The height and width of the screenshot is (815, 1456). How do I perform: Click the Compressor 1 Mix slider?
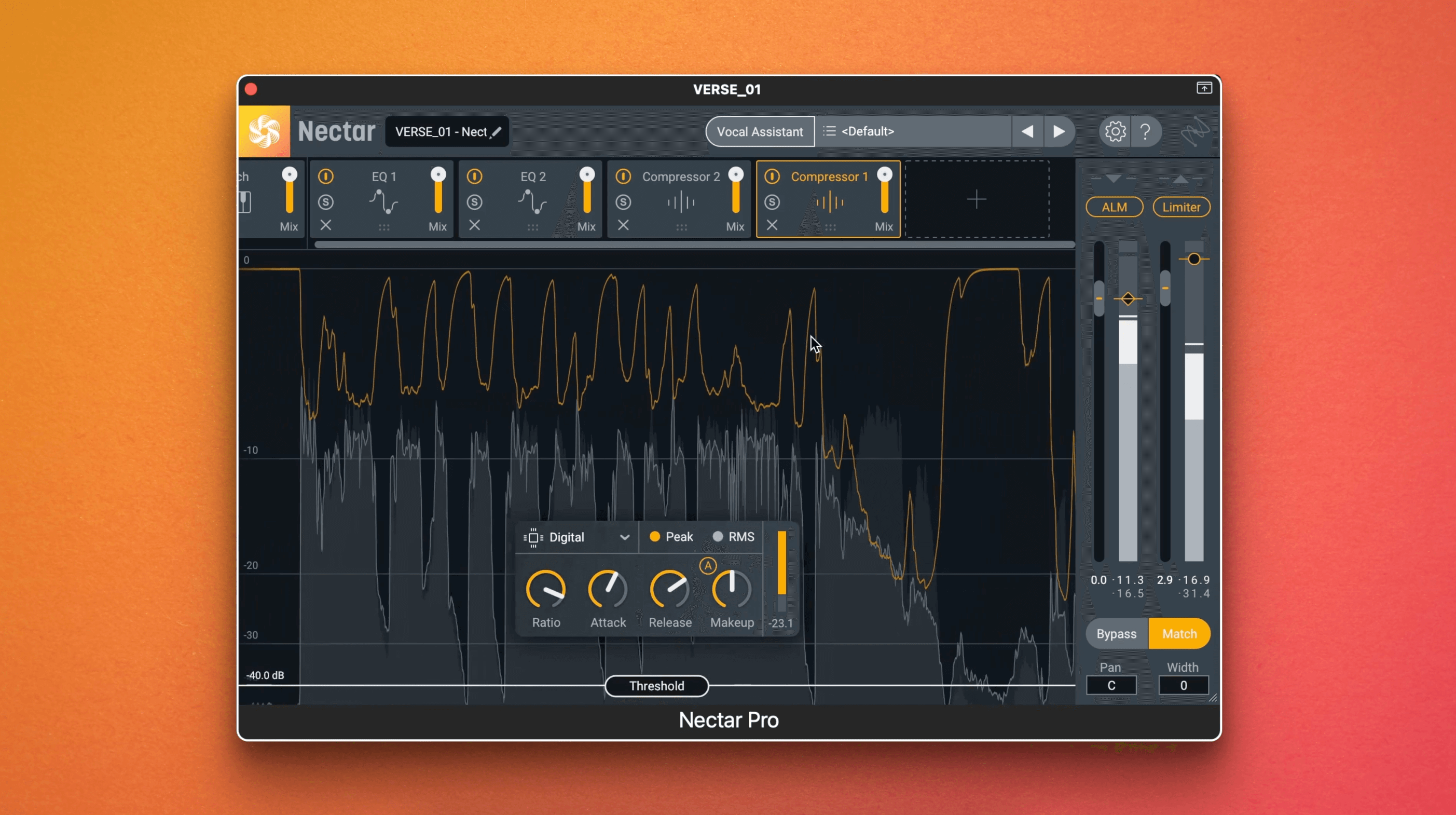(885, 191)
